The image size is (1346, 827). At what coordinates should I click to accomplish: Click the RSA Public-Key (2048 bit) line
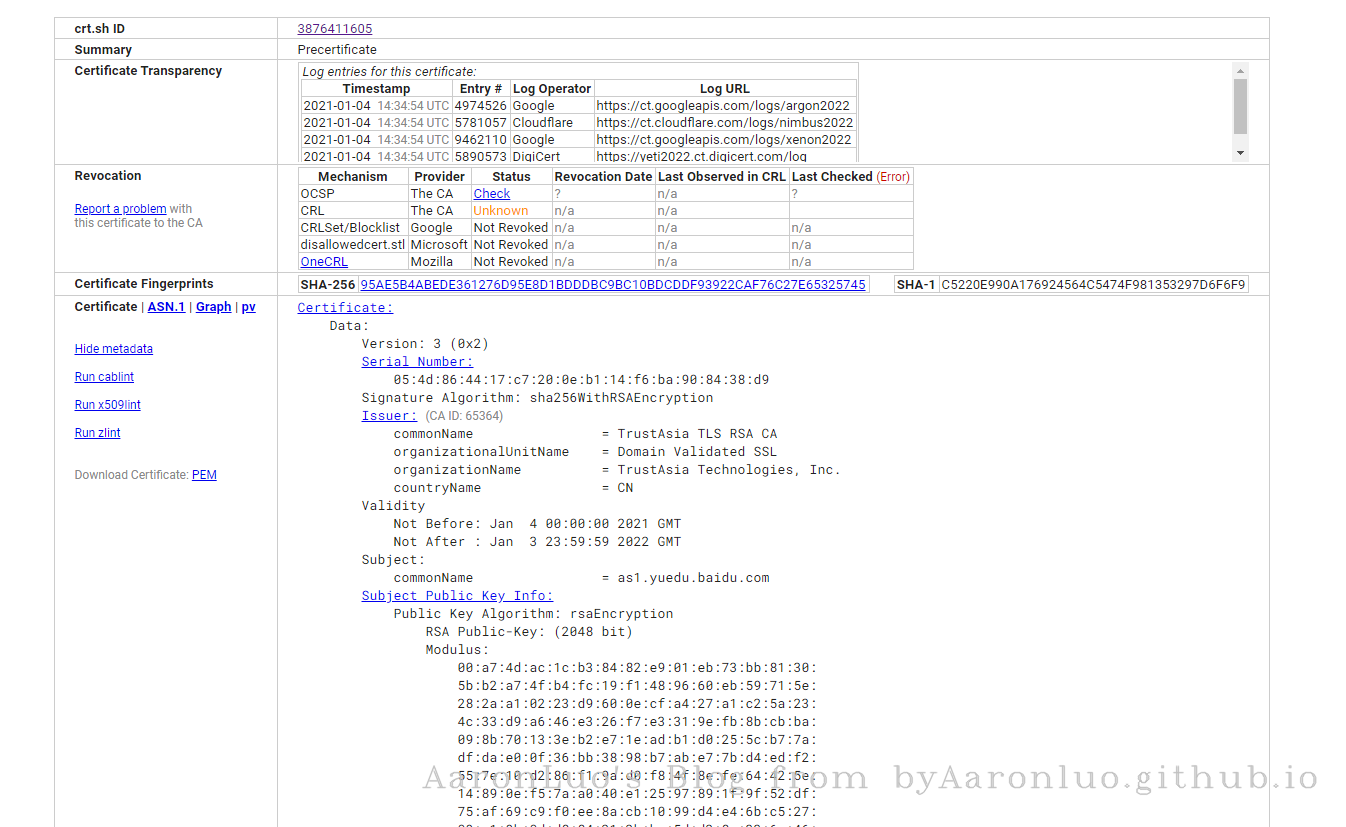click(529, 632)
